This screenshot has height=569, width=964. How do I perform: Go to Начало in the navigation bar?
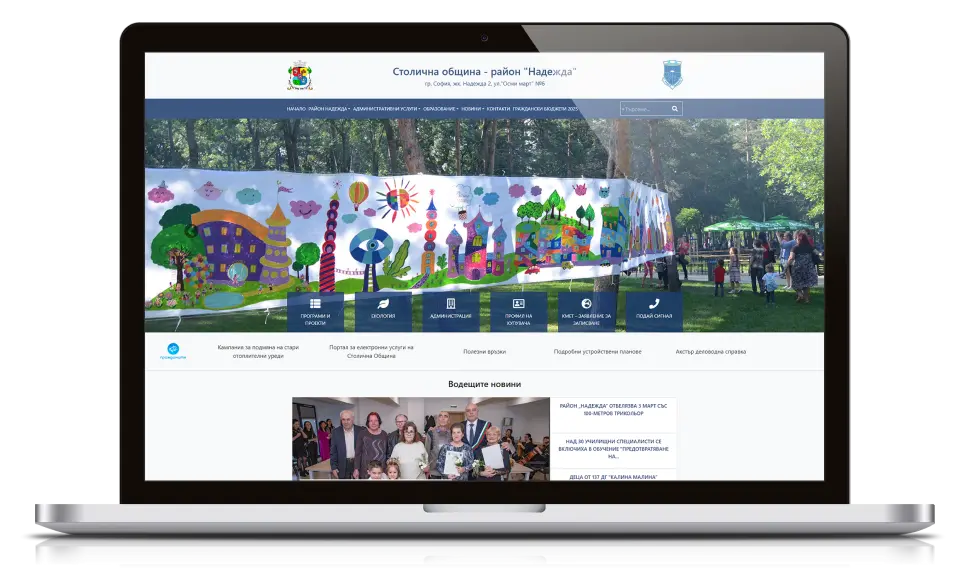point(295,108)
